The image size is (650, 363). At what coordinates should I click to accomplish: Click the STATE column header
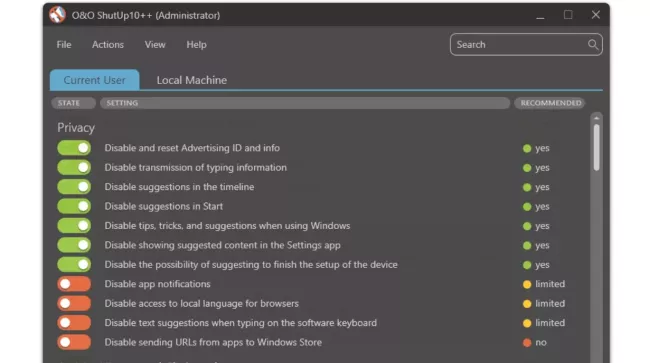(73, 103)
